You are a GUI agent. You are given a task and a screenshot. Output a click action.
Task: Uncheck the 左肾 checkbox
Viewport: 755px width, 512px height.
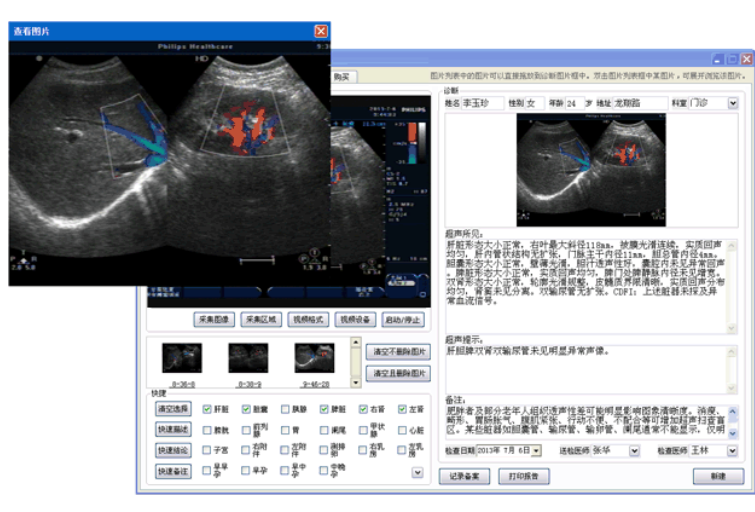(402, 409)
